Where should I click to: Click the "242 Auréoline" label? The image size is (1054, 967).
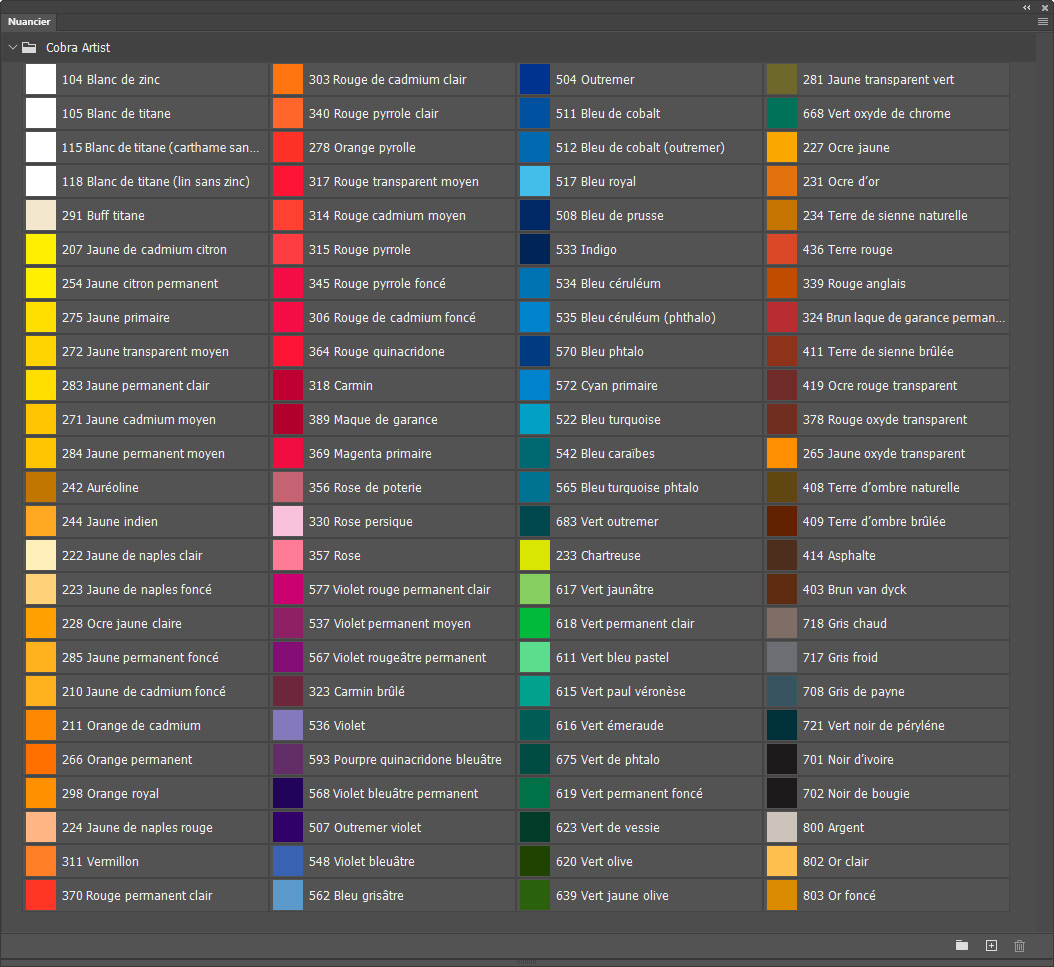tap(100, 488)
